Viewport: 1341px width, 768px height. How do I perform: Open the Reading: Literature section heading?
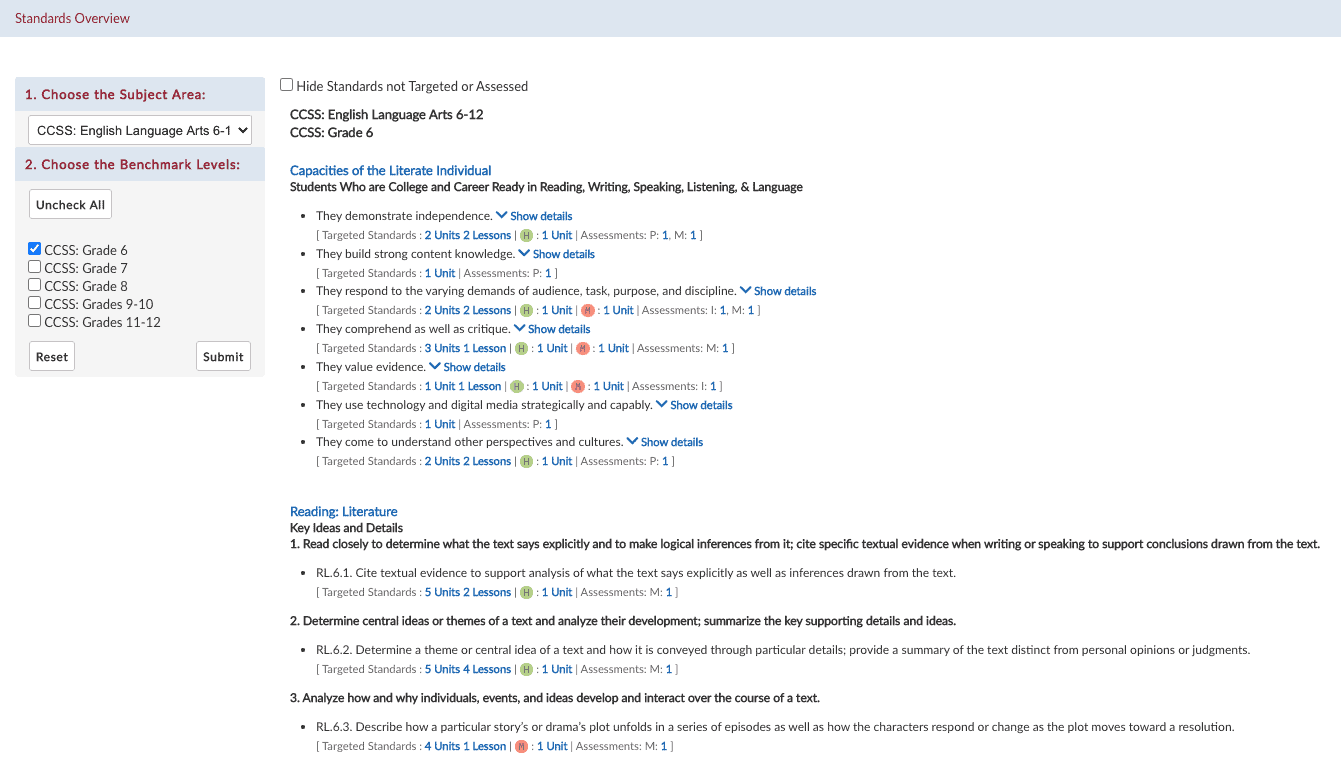pos(344,511)
